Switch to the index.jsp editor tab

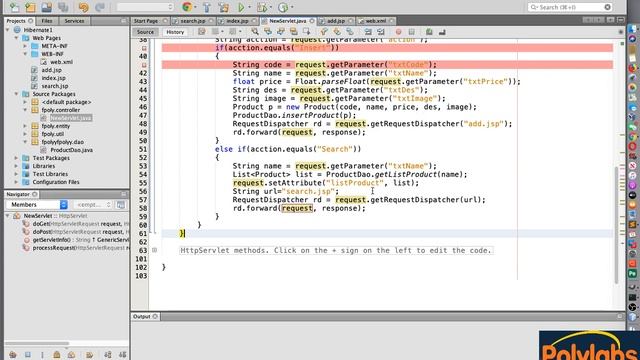238,21
